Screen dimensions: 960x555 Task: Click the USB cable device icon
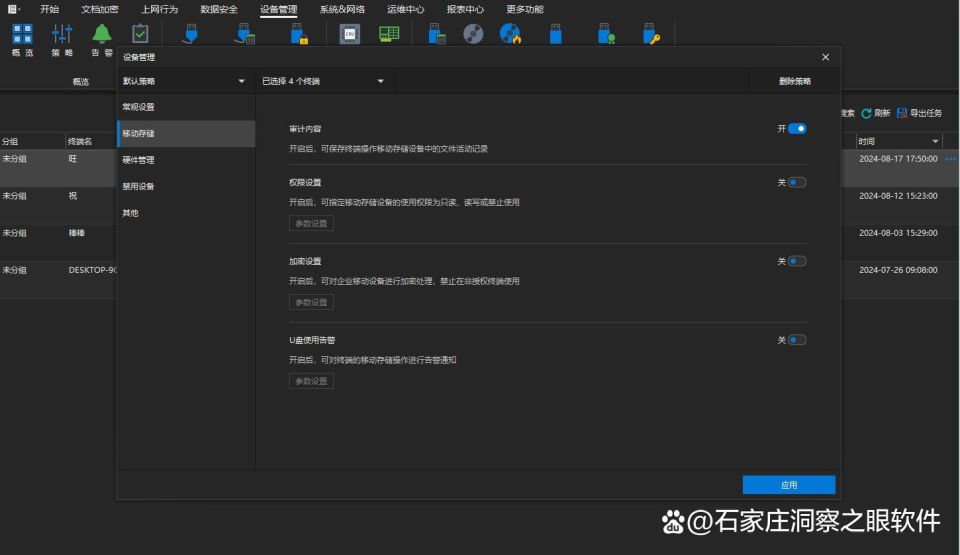click(x=190, y=34)
